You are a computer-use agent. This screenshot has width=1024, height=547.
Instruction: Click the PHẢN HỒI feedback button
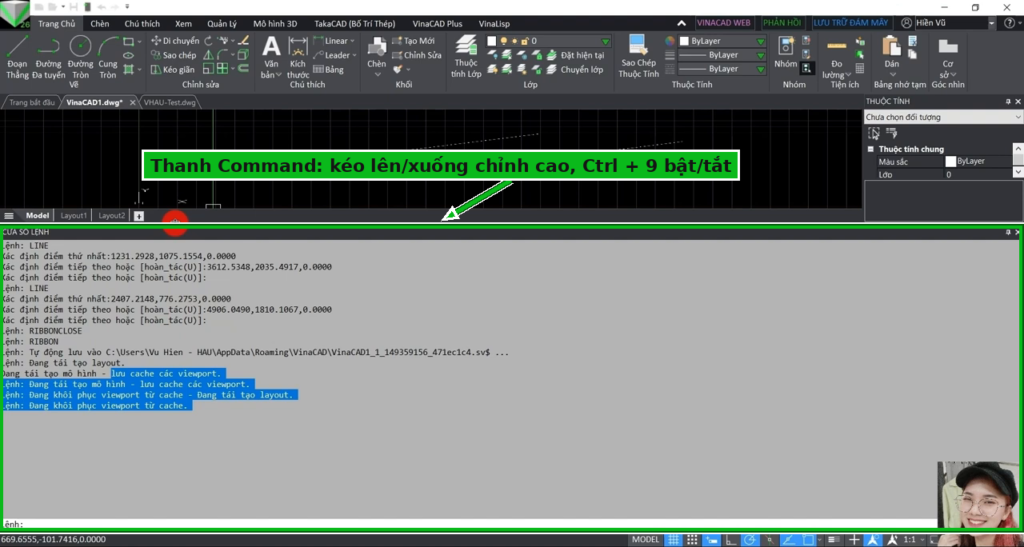tap(782, 23)
